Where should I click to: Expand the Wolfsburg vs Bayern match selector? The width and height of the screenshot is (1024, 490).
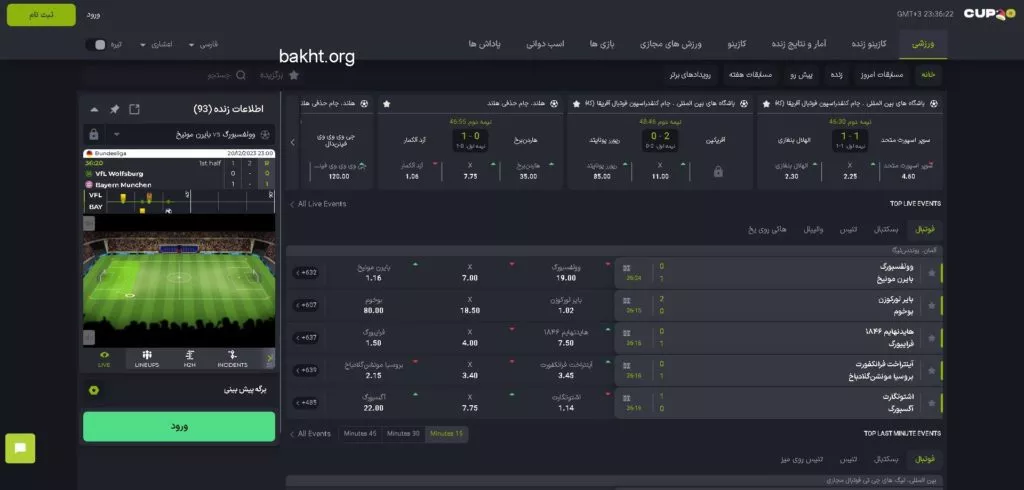click(x=116, y=133)
